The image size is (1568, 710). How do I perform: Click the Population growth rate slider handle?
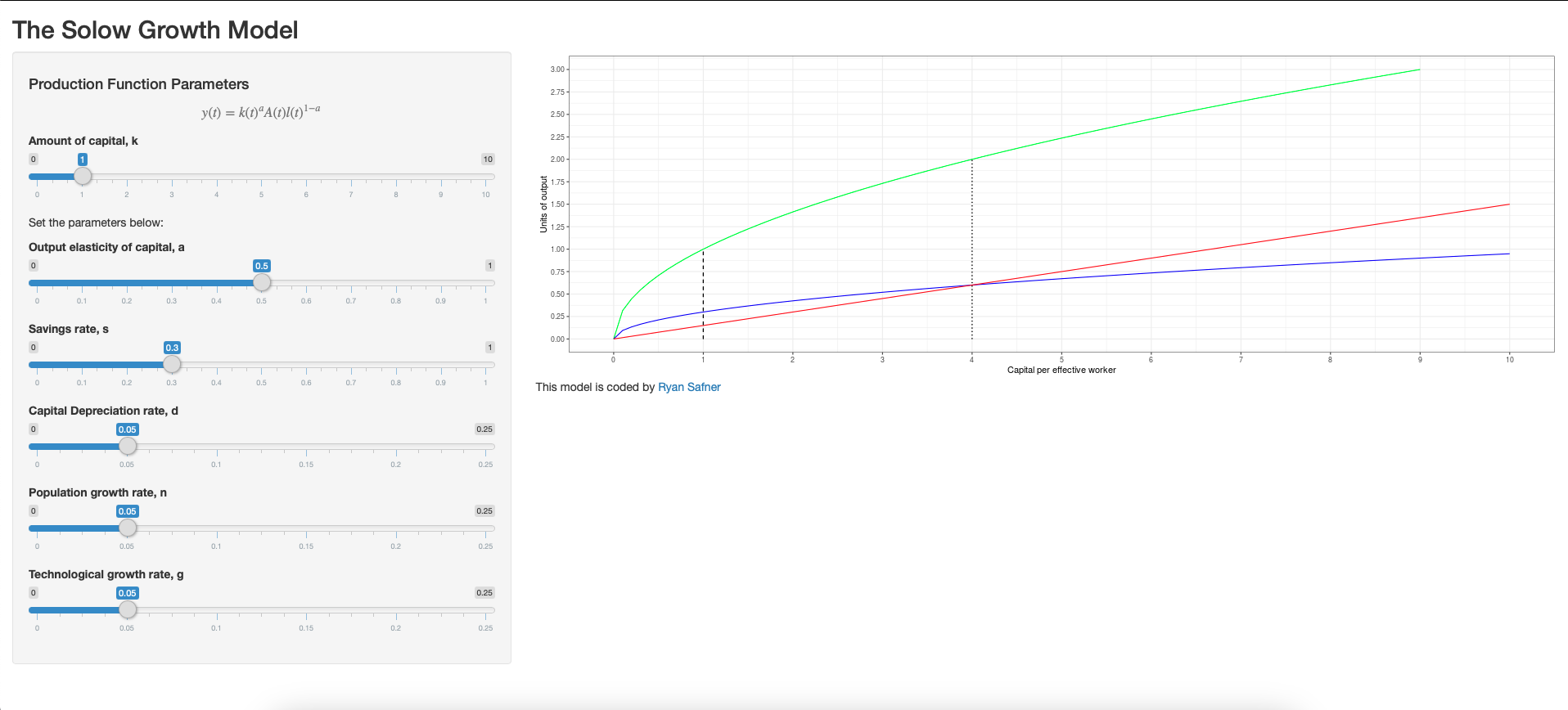pyautogui.click(x=128, y=528)
